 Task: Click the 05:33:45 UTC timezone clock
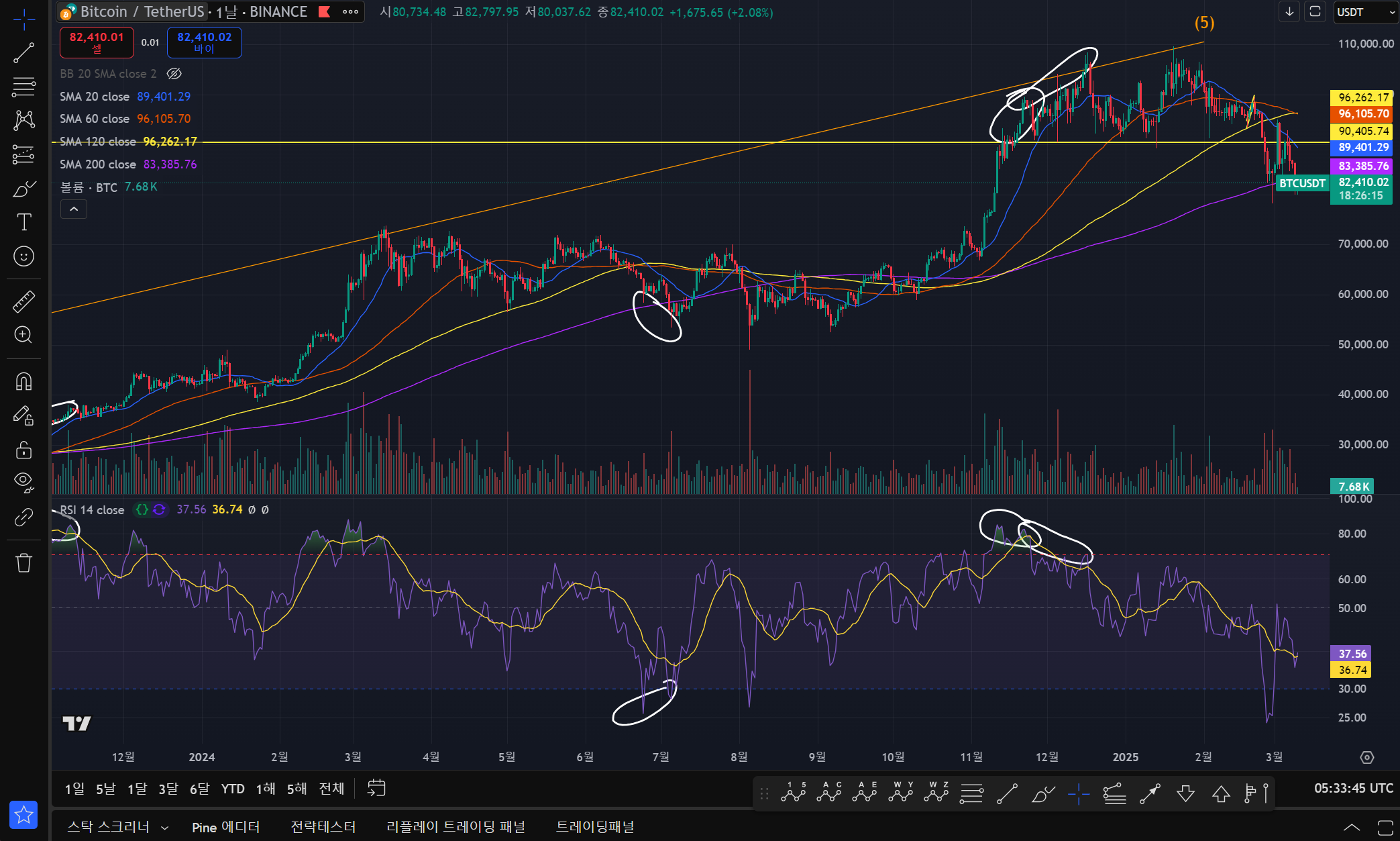[x=1353, y=789]
